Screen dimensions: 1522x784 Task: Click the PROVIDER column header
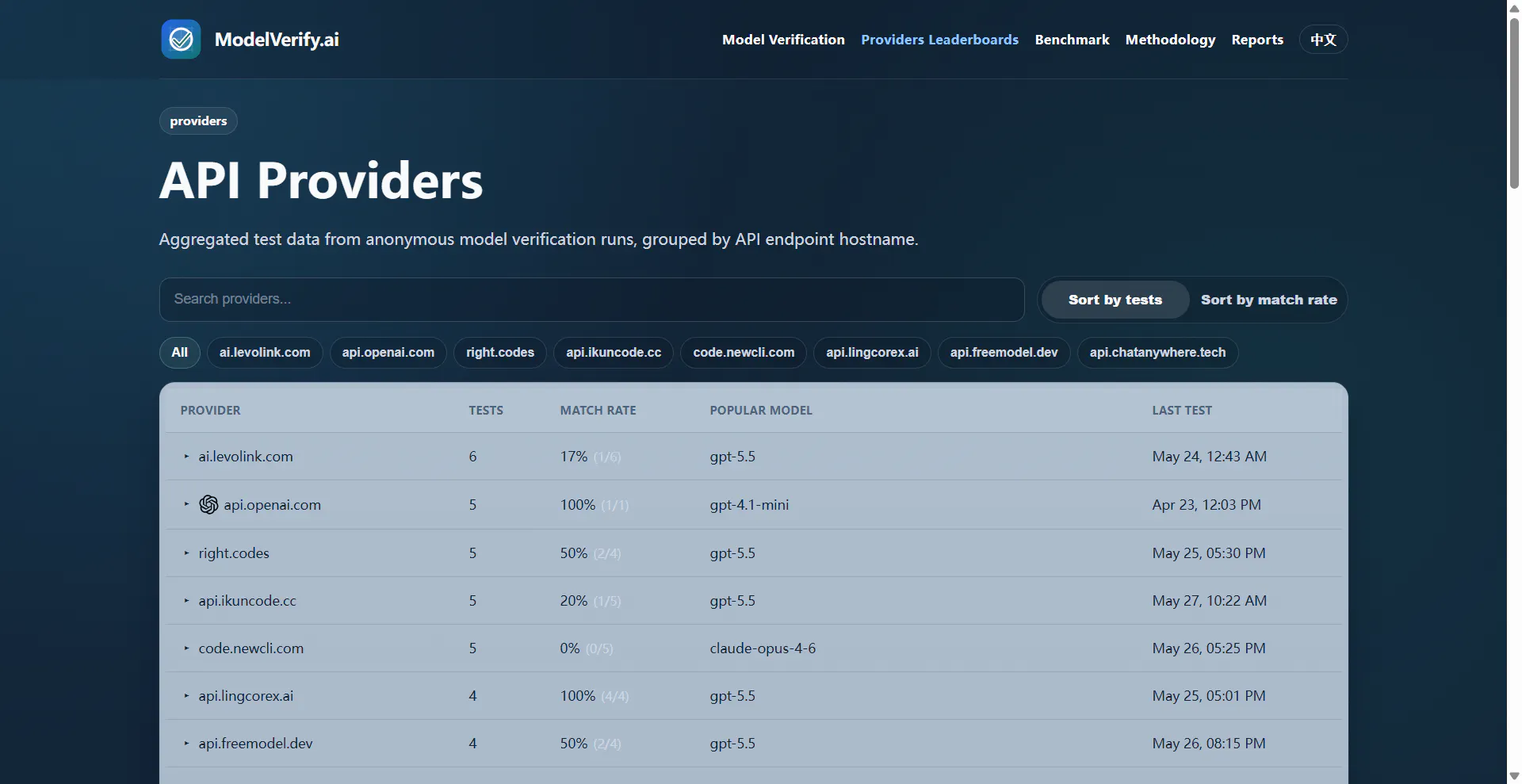point(210,411)
